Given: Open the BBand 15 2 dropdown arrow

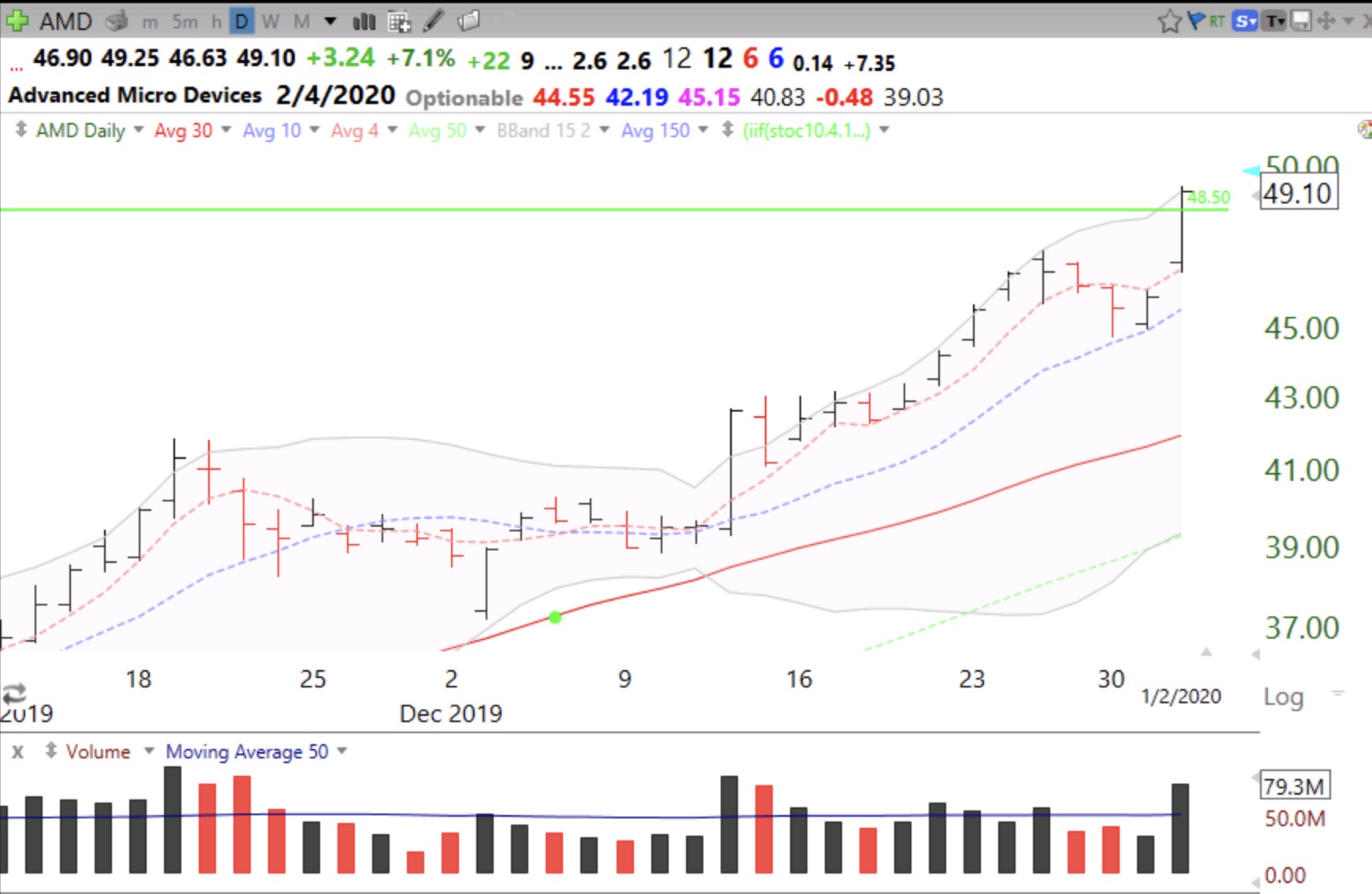Looking at the screenshot, I should click(x=604, y=129).
